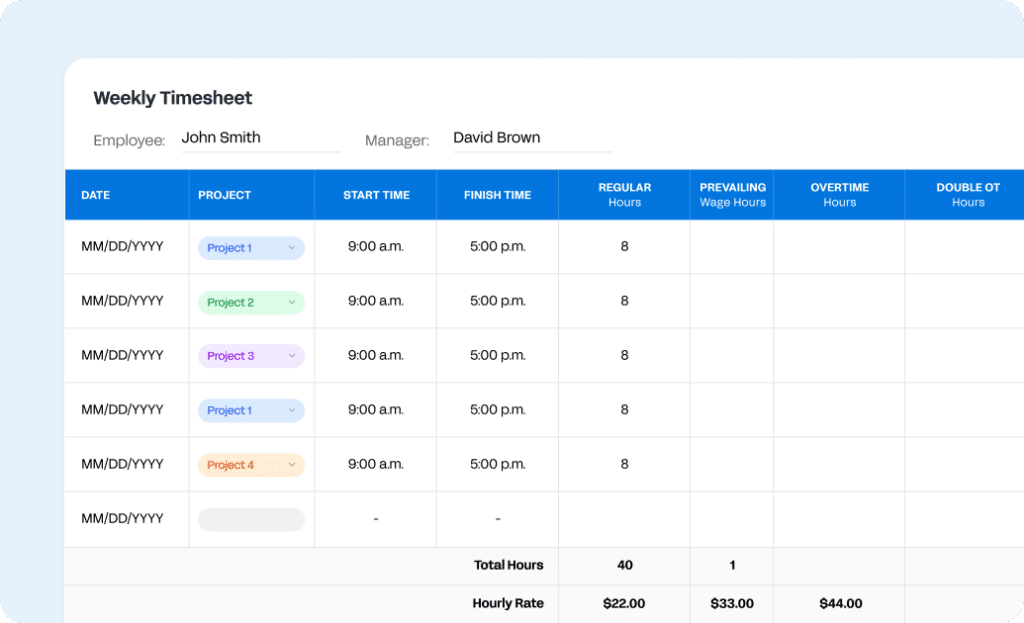Select the Total Hours label
This screenshot has width=1024, height=623.
coord(508,566)
